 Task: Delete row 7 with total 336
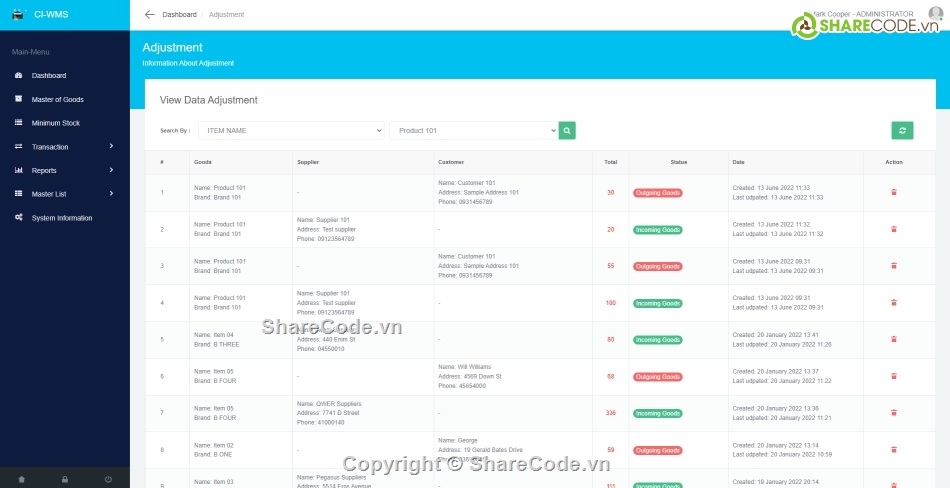[894, 413]
